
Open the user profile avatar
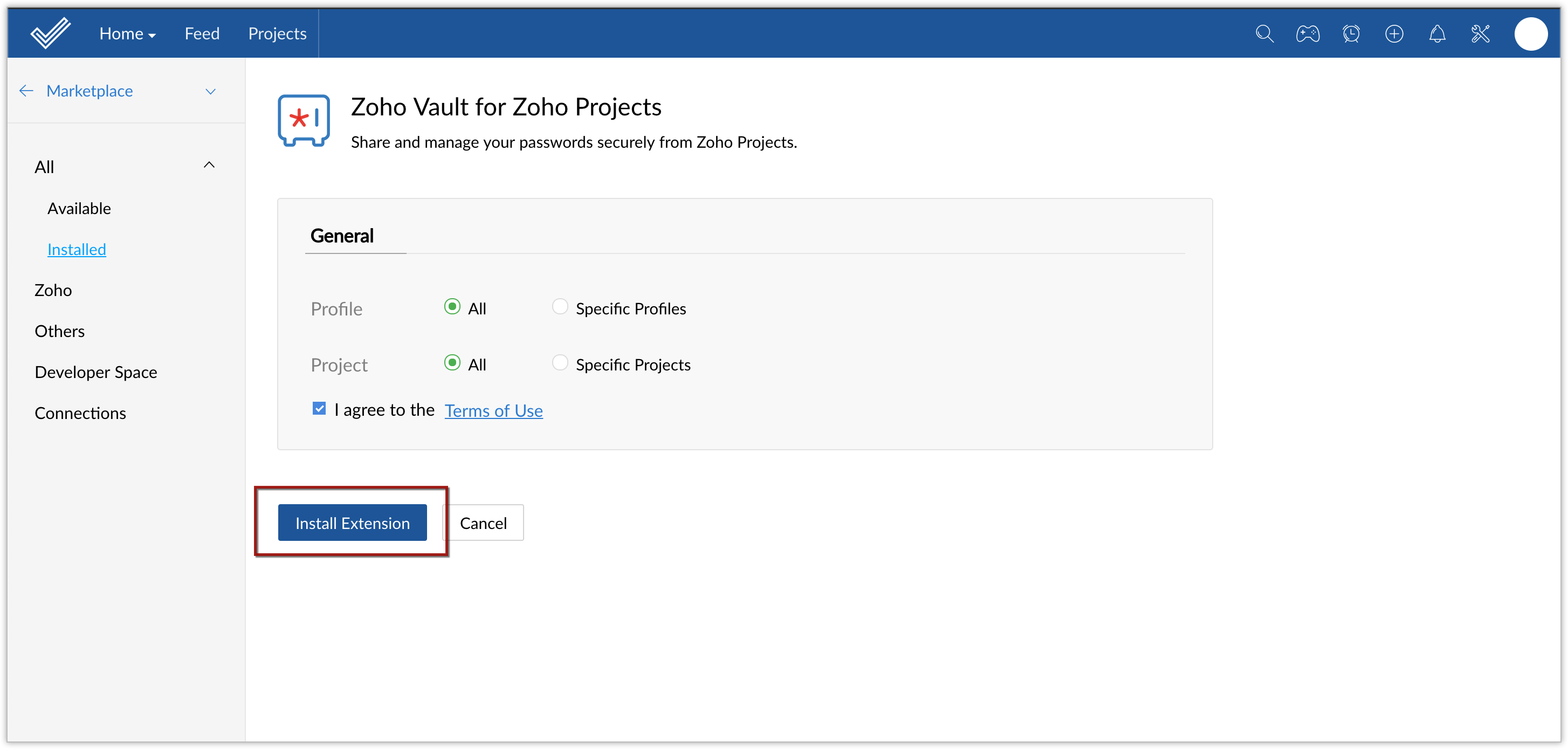click(x=1531, y=33)
